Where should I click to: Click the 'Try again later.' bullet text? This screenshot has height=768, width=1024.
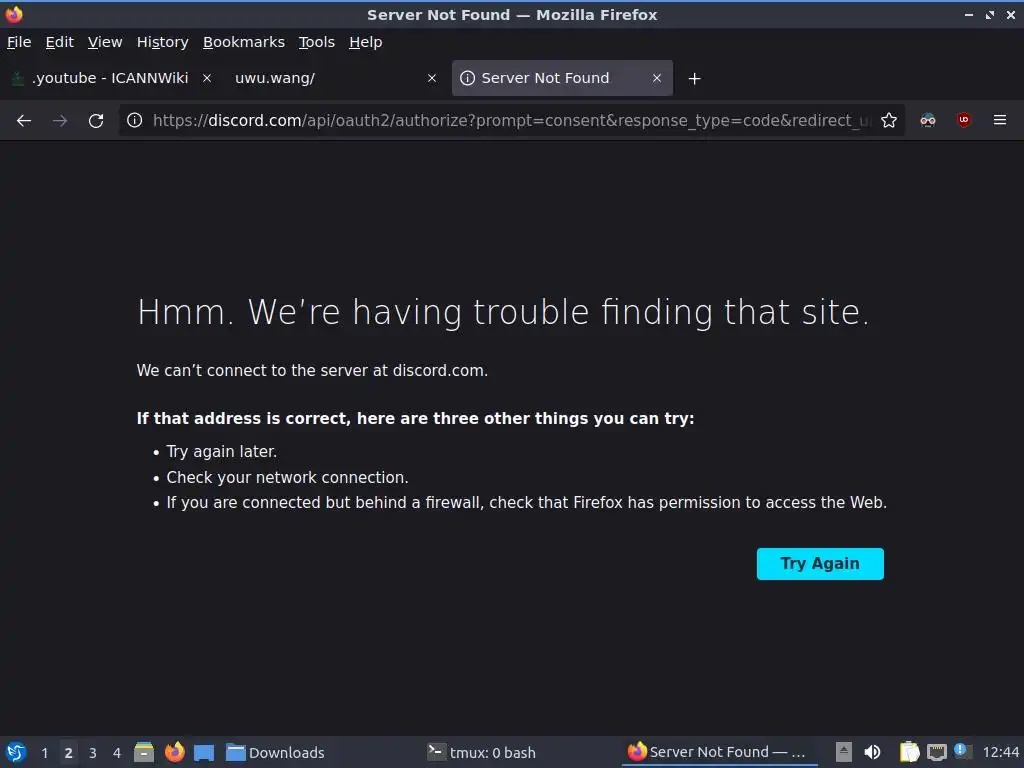click(222, 451)
